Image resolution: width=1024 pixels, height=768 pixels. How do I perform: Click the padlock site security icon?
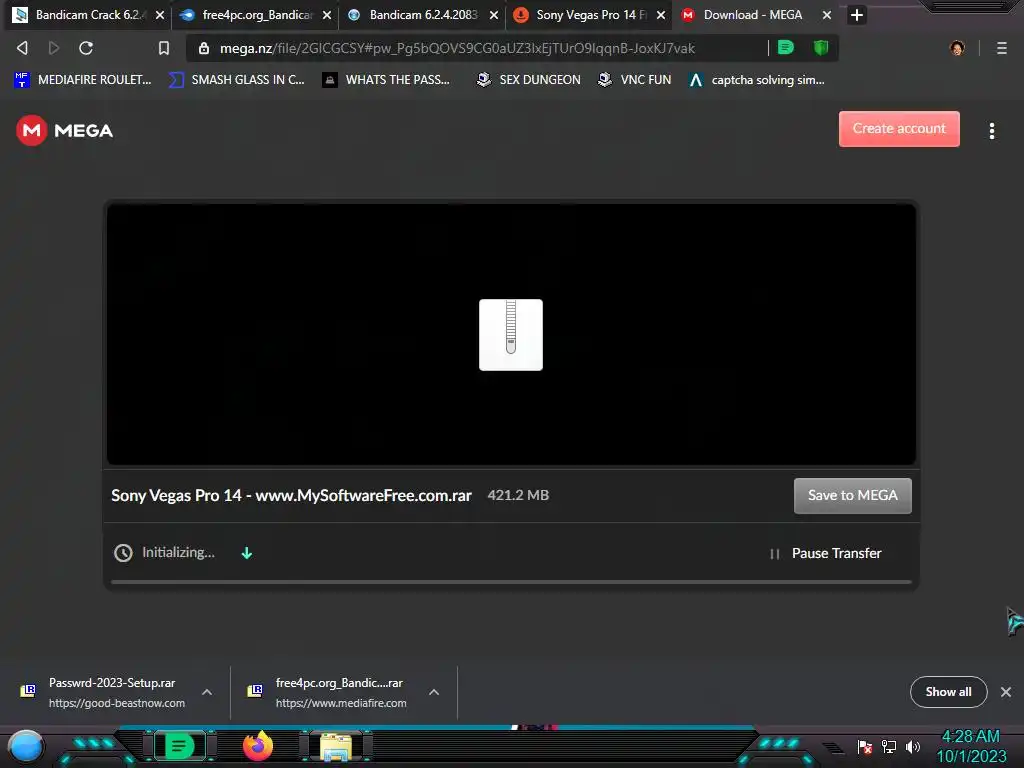click(x=204, y=48)
